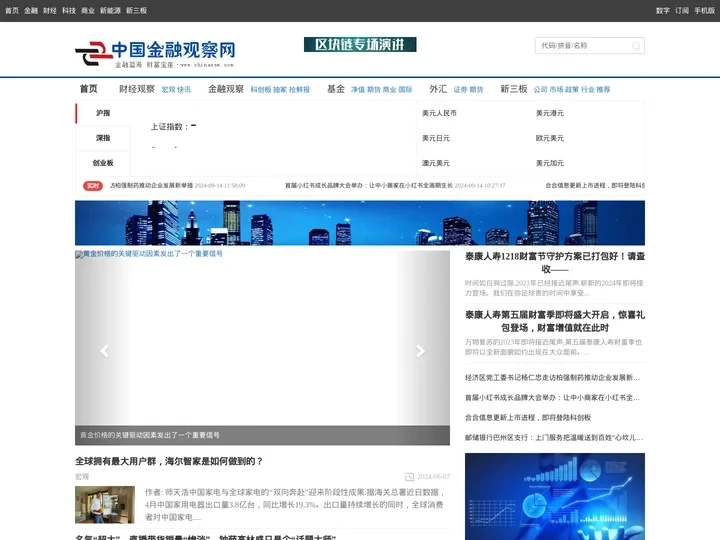Go to previous carousel slide arrow

click(105, 351)
